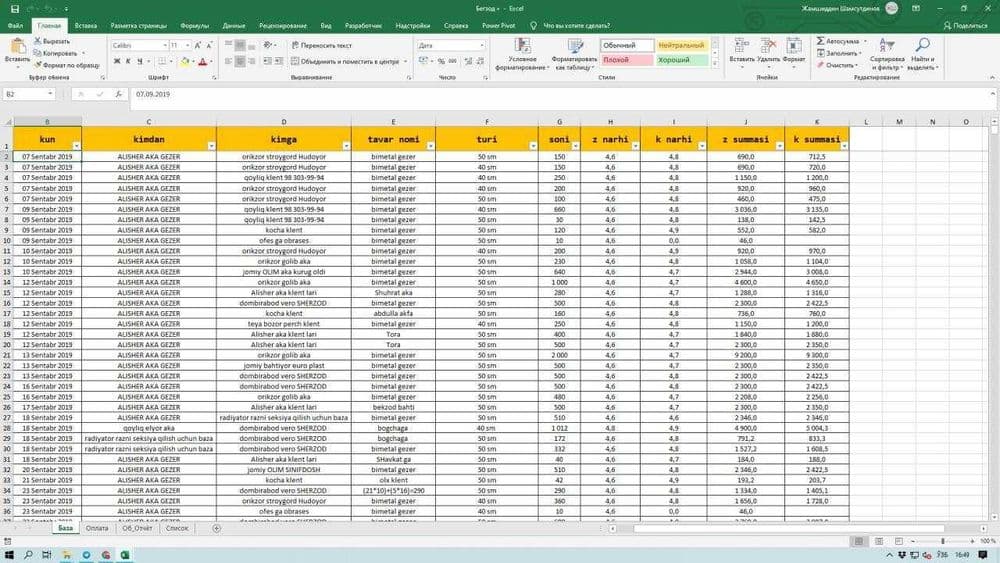The image size is (1000, 563).
Task: Click Вырезать scissors icon
Action: point(38,41)
